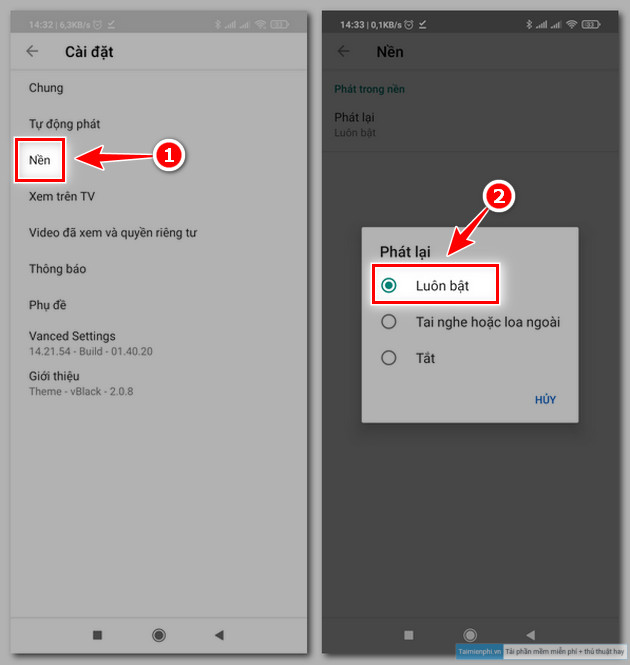Open the Chung settings entry
This screenshot has width=630, height=665.
(x=159, y=88)
